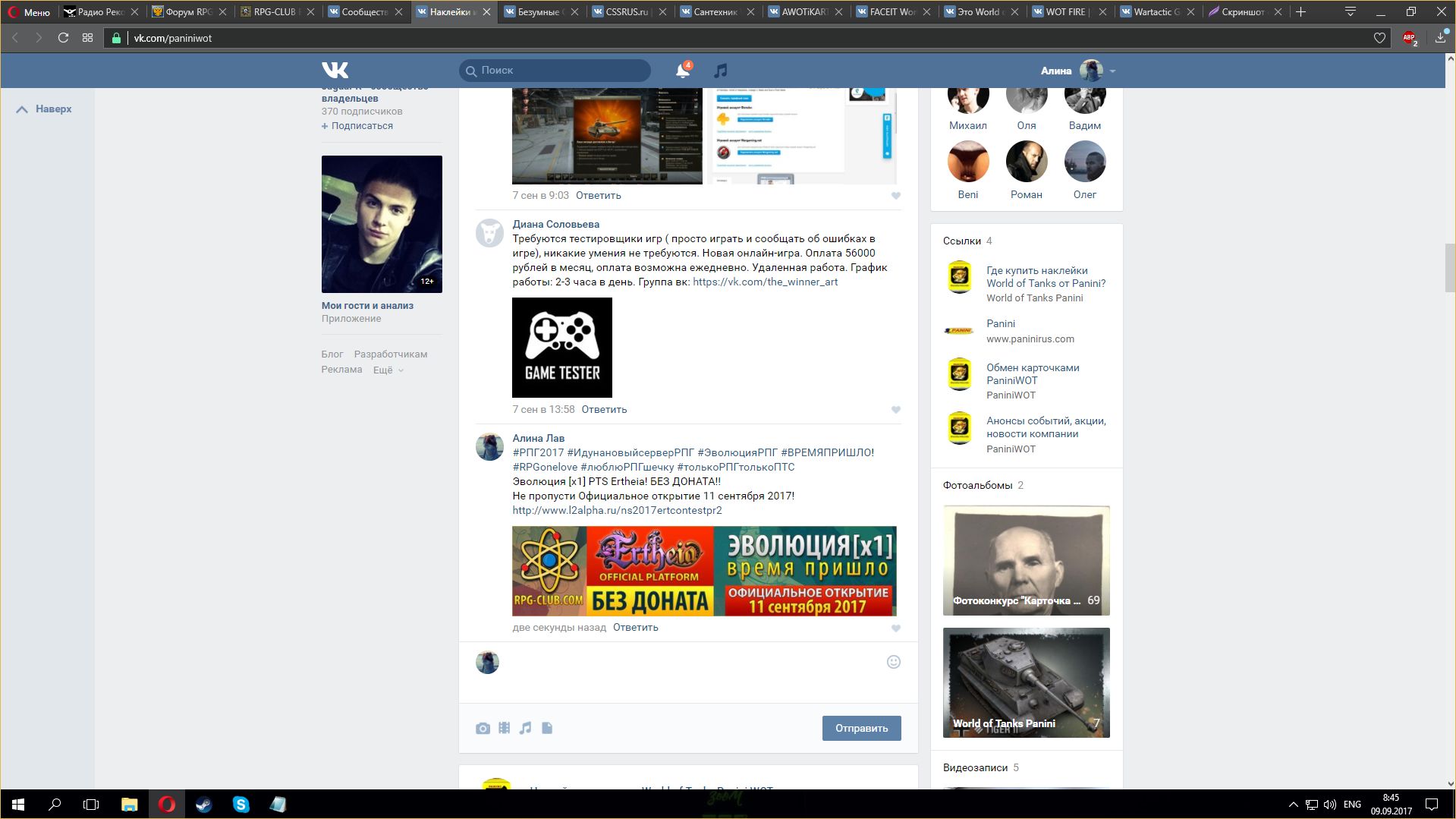Open File Explorer from taskbar
Viewport: 1456px width, 819px height.
[x=129, y=805]
